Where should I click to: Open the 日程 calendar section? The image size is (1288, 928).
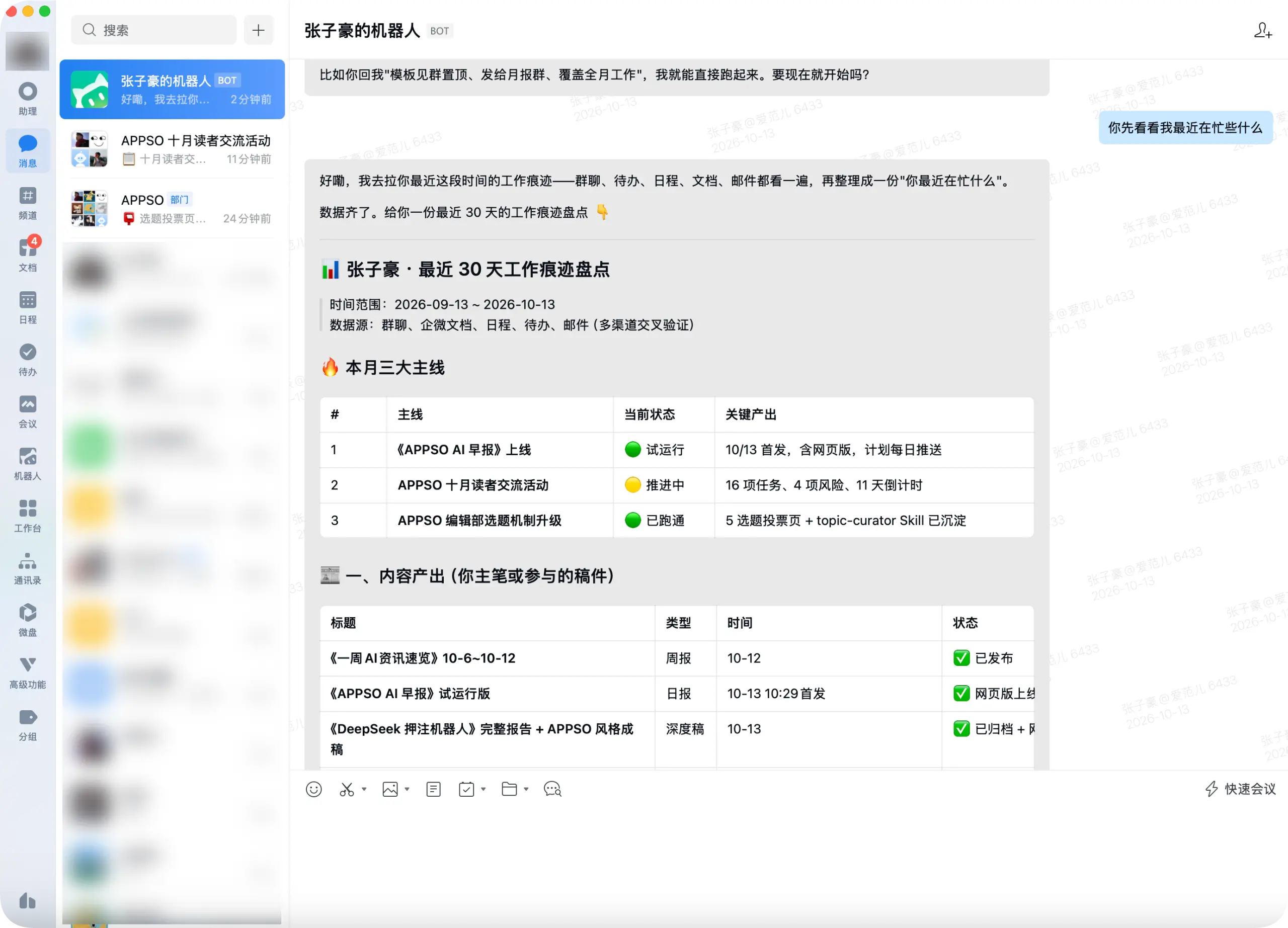27,307
